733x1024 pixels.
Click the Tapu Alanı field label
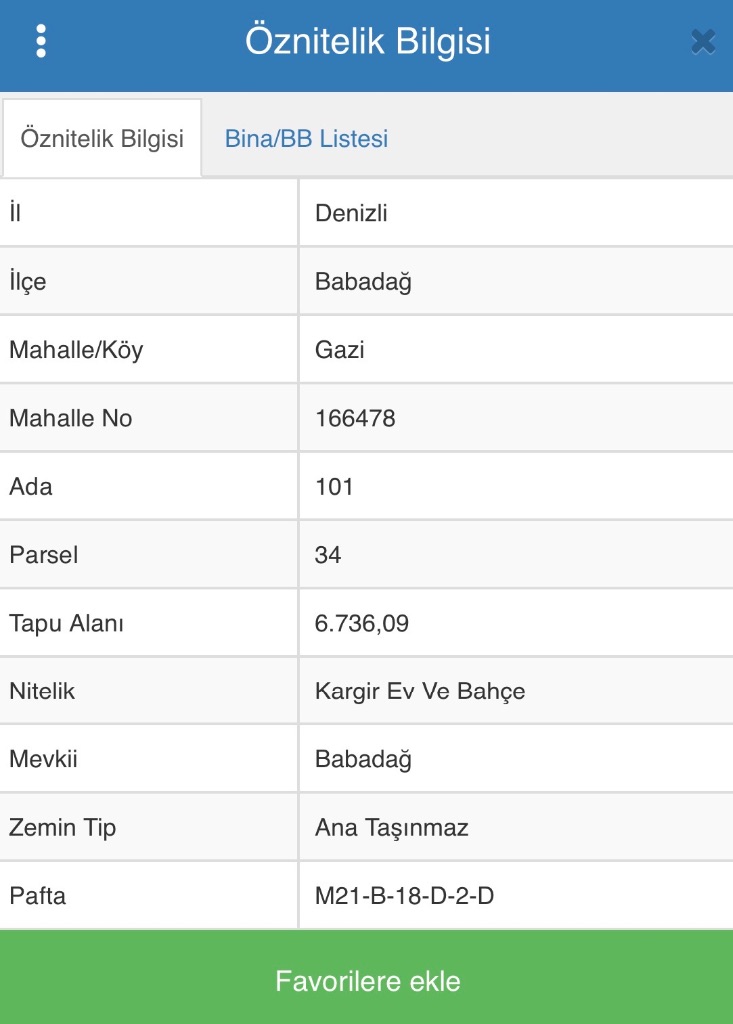click(66, 623)
